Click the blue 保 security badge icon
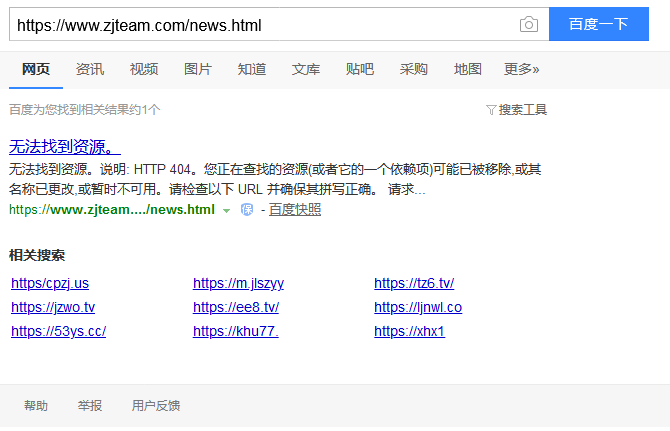Viewport: 670px width, 431px height. click(247, 210)
